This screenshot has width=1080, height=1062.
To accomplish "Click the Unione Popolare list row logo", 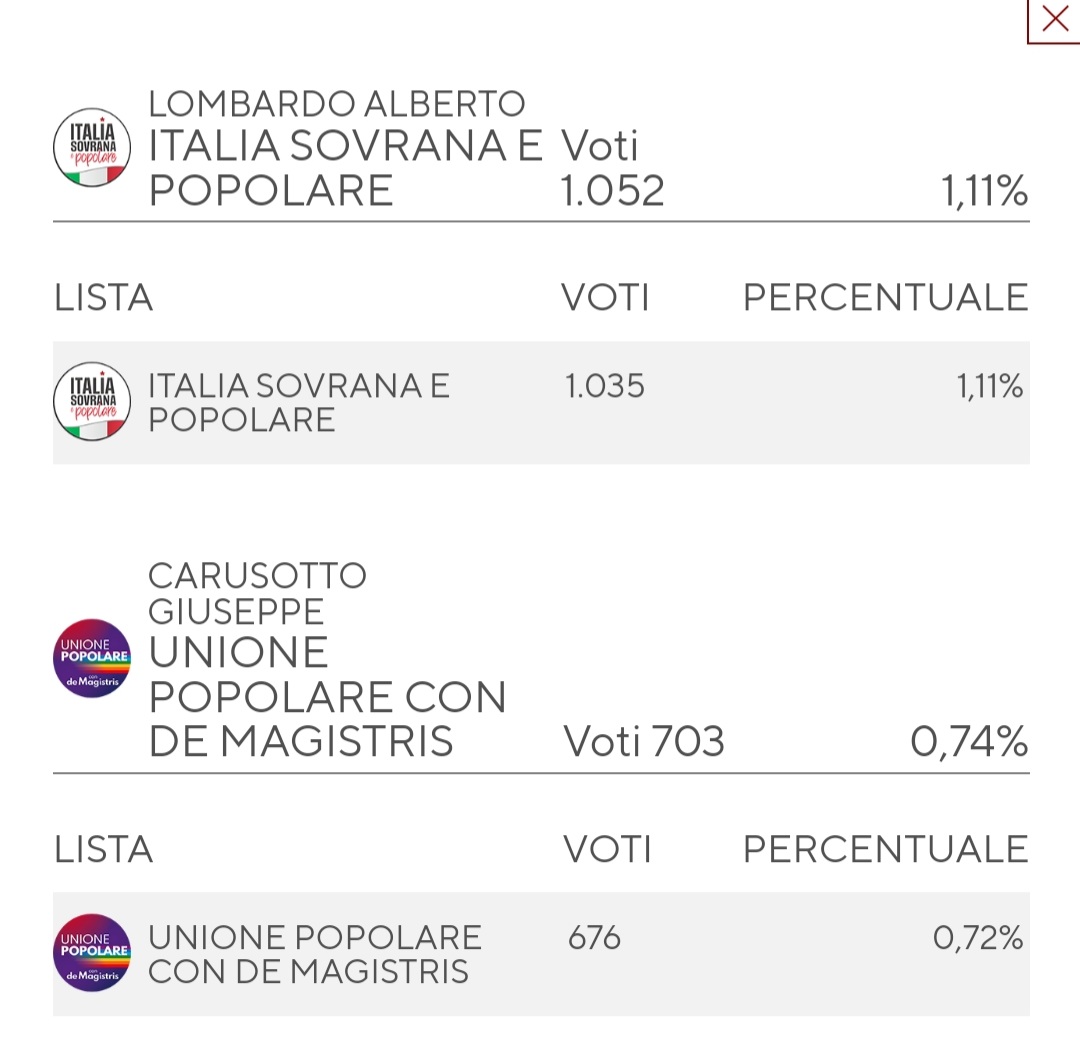I will [92, 953].
